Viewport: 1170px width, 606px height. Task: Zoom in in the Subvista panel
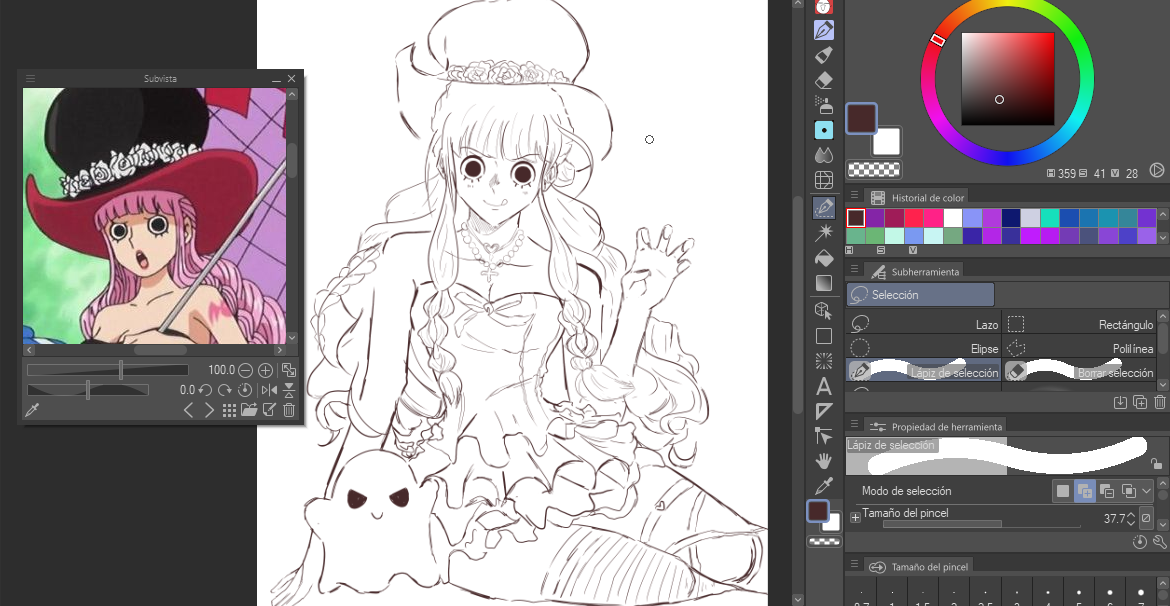265,370
